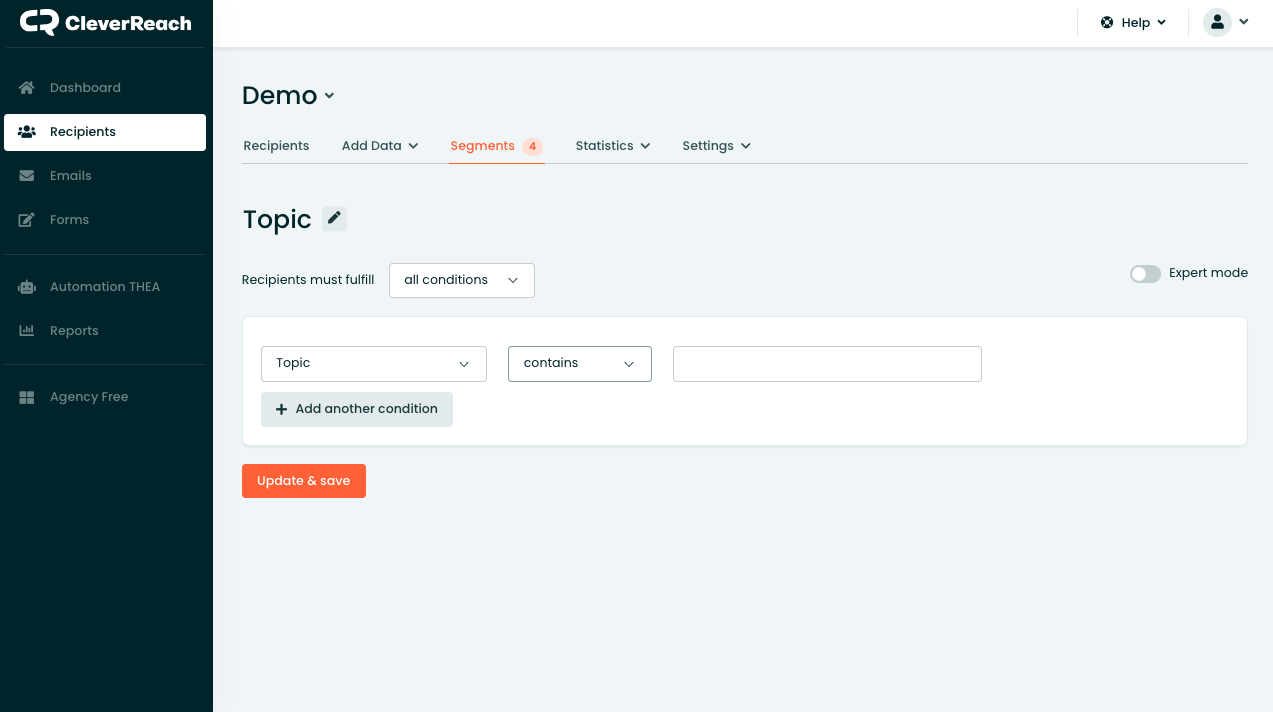Click the Automation THEA robot icon
The image size is (1273, 712).
[x=27, y=287]
